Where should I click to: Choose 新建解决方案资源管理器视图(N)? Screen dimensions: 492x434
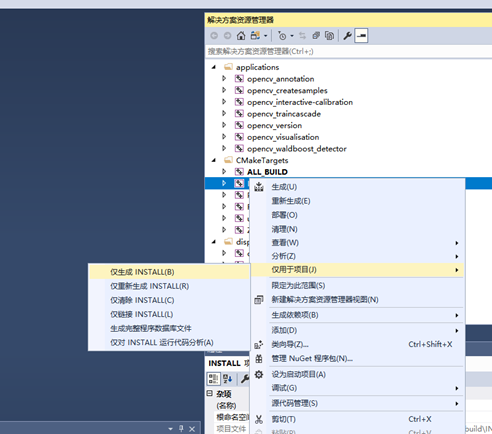tap(357, 299)
